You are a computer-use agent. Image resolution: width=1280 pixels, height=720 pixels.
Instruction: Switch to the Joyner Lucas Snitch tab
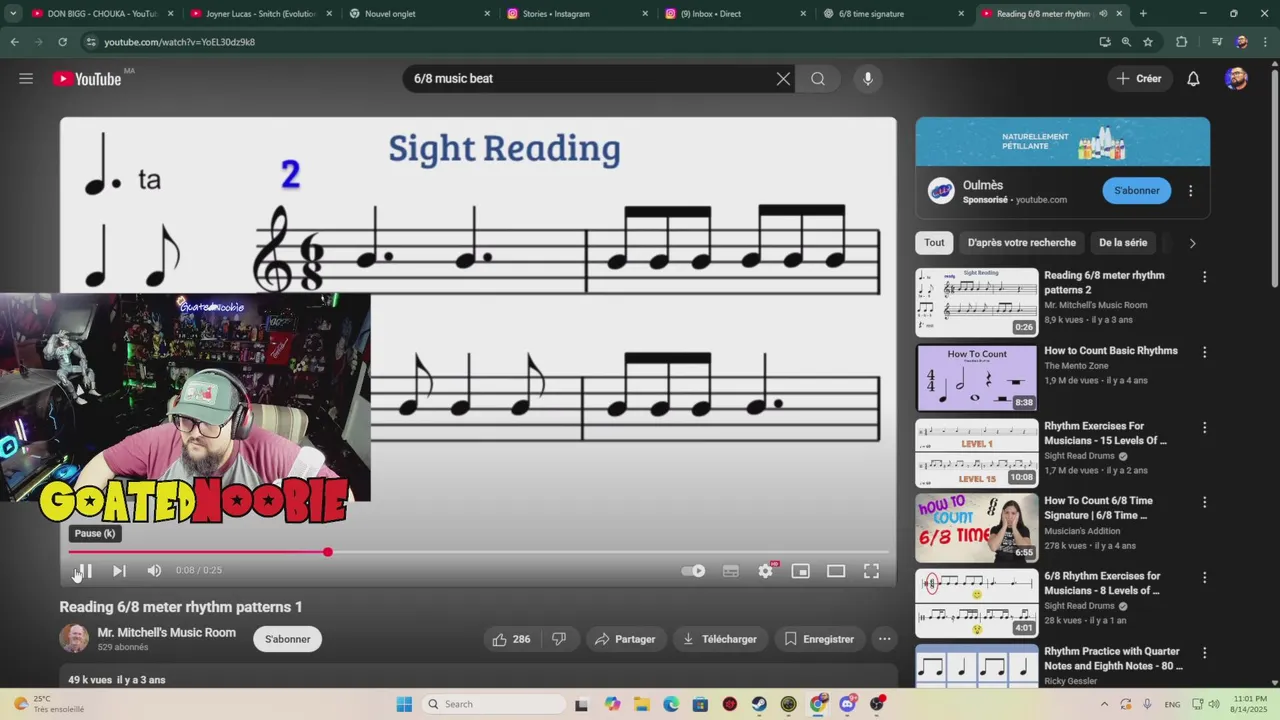pyautogui.click(x=260, y=14)
